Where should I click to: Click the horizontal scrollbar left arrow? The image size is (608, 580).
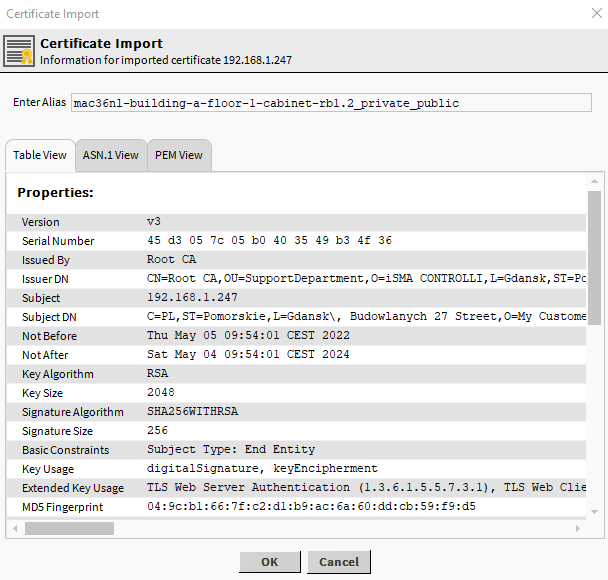point(14,528)
